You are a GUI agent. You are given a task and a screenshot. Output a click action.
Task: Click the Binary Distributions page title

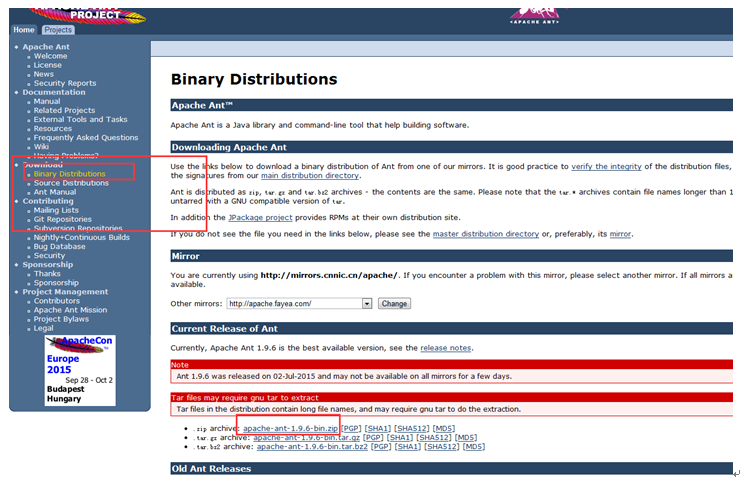pyautogui.click(x=254, y=79)
